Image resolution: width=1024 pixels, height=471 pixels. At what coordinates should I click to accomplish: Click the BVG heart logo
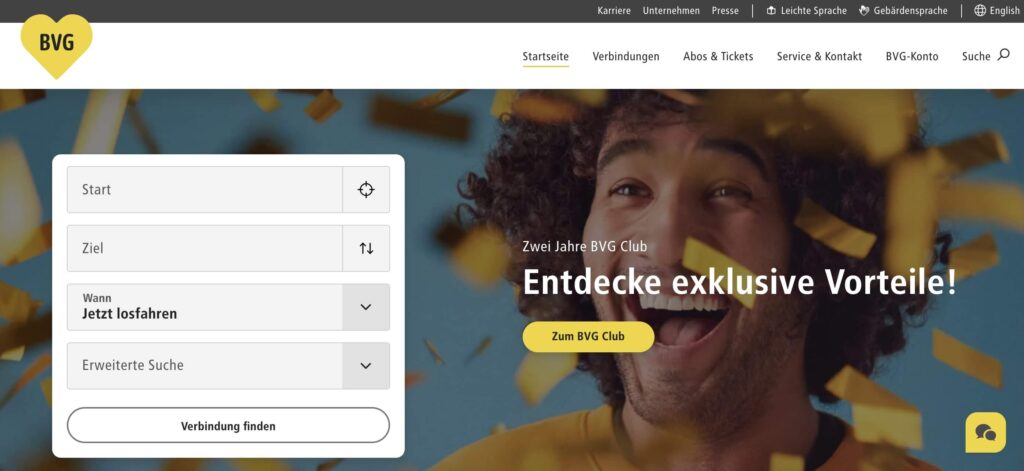point(56,45)
